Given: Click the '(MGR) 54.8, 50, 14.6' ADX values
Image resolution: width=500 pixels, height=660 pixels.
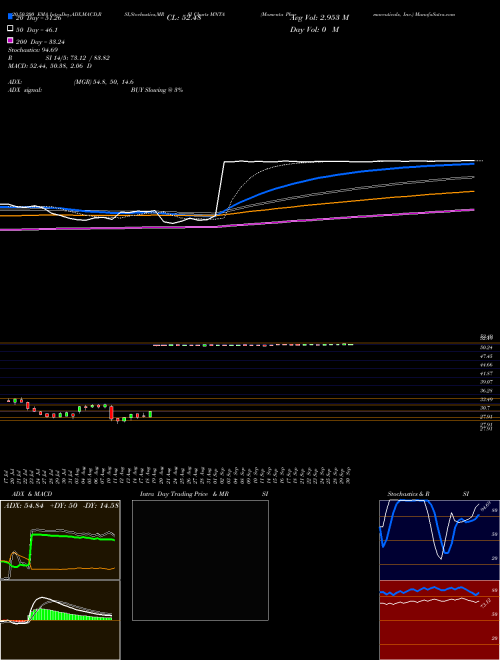Looking at the screenshot, I should click(104, 82).
